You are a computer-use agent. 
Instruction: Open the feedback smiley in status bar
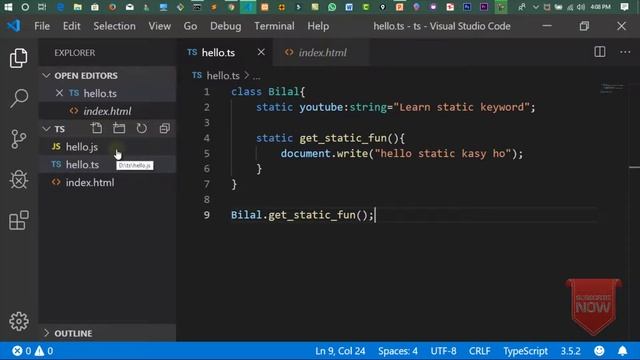pos(599,351)
